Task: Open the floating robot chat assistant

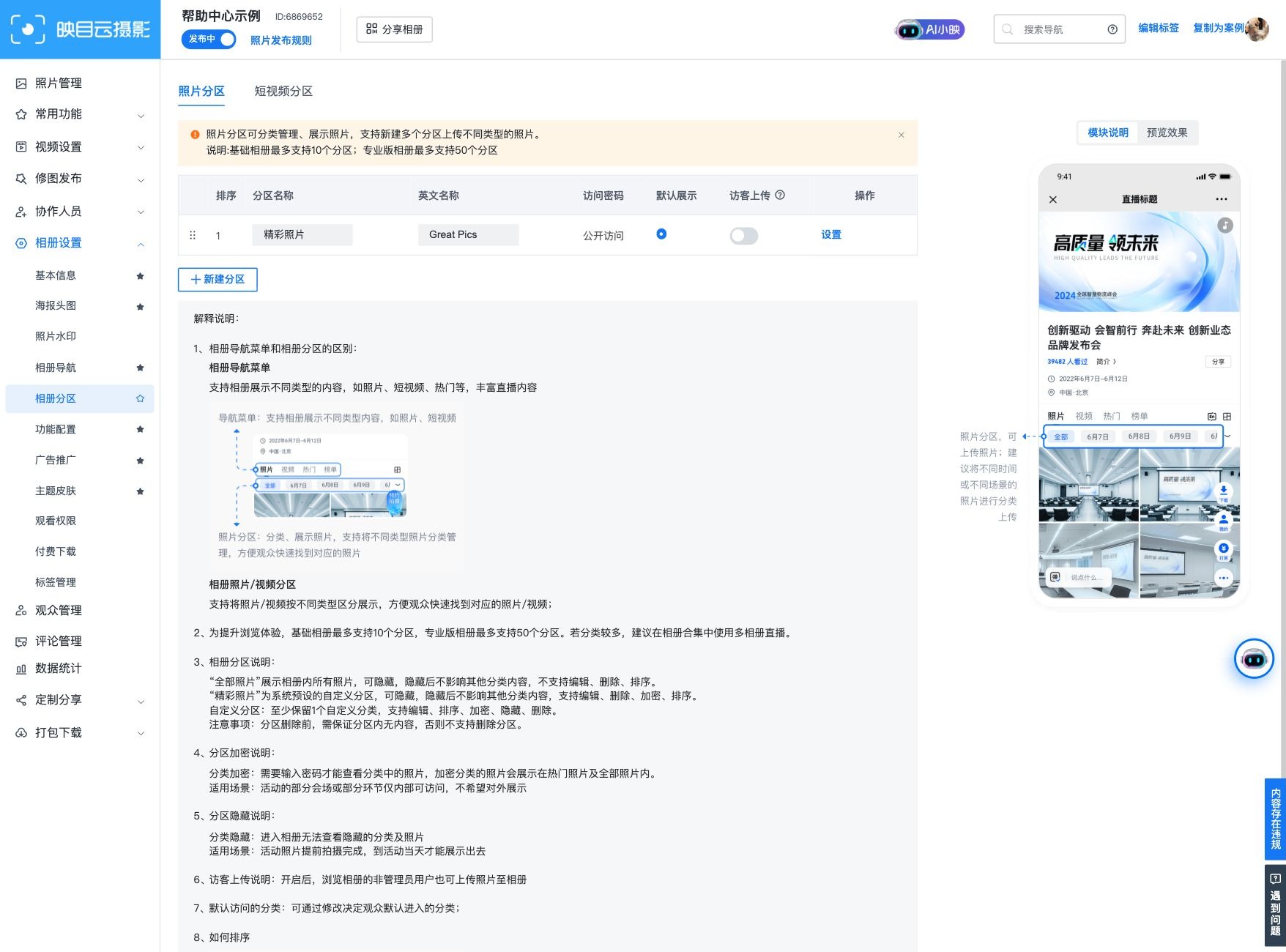Action: (x=1254, y=659)
